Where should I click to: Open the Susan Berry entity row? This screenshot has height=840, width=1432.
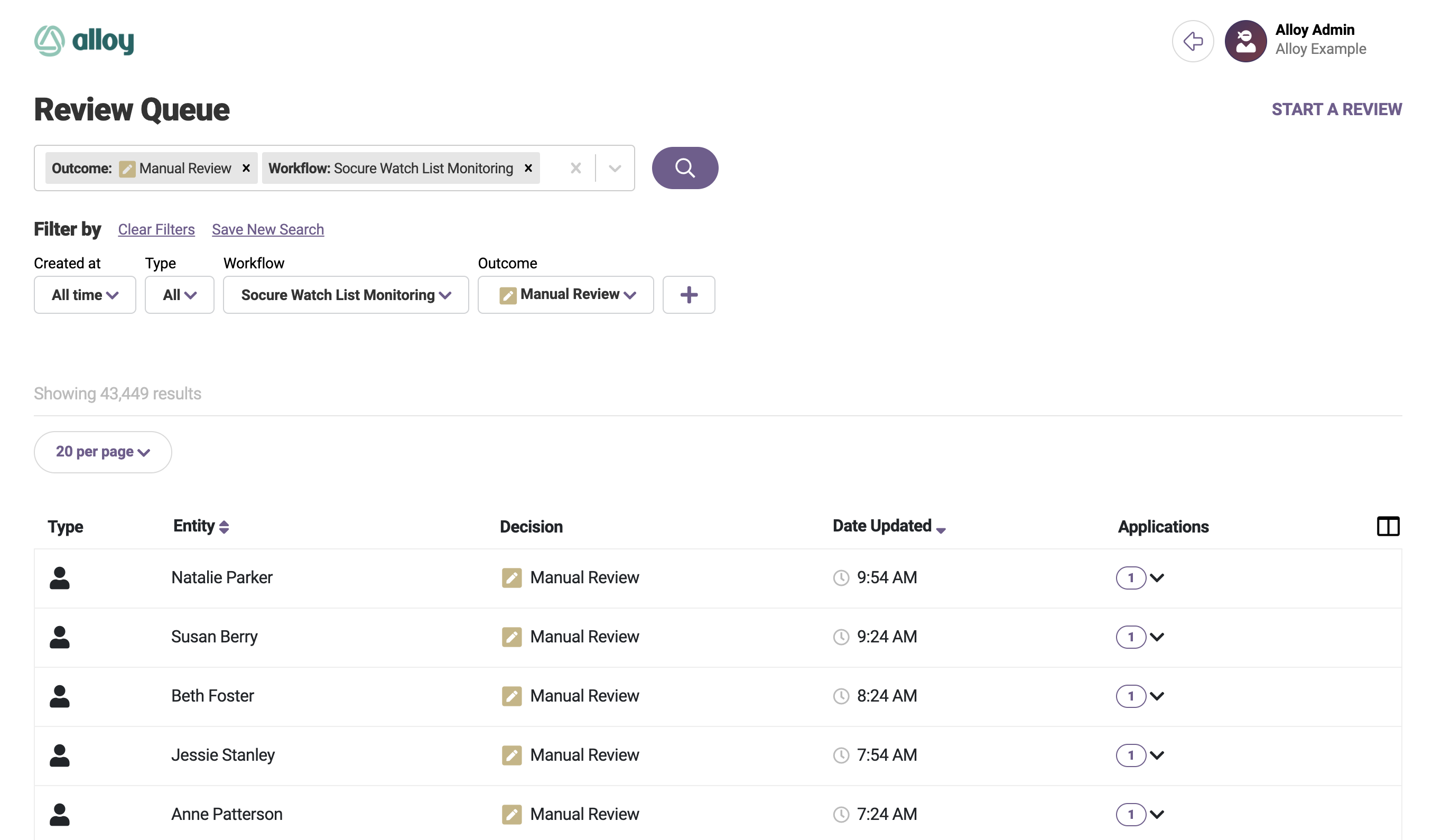point(718,637)
